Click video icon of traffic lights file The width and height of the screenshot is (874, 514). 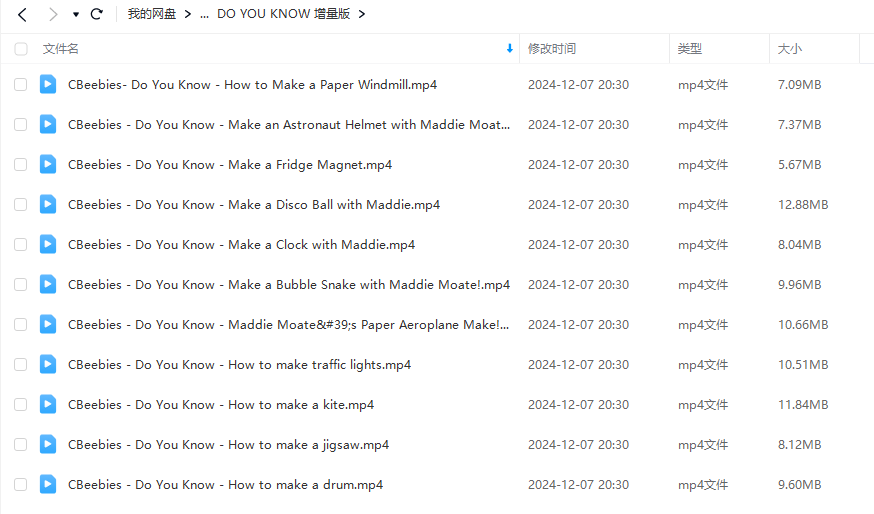tap(48, 364)
